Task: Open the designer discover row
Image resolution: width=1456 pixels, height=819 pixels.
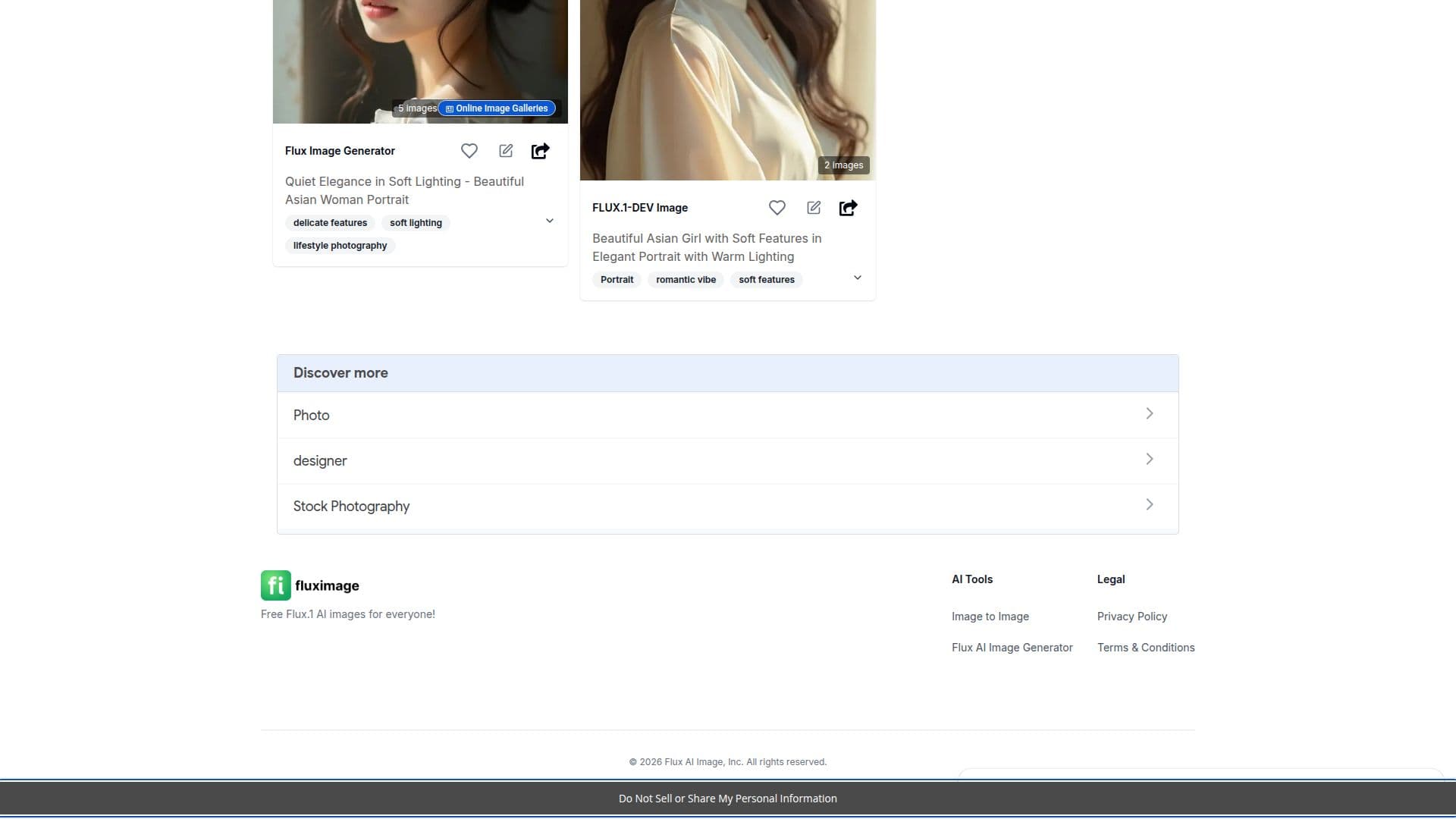Action: (x=728, y=460)
